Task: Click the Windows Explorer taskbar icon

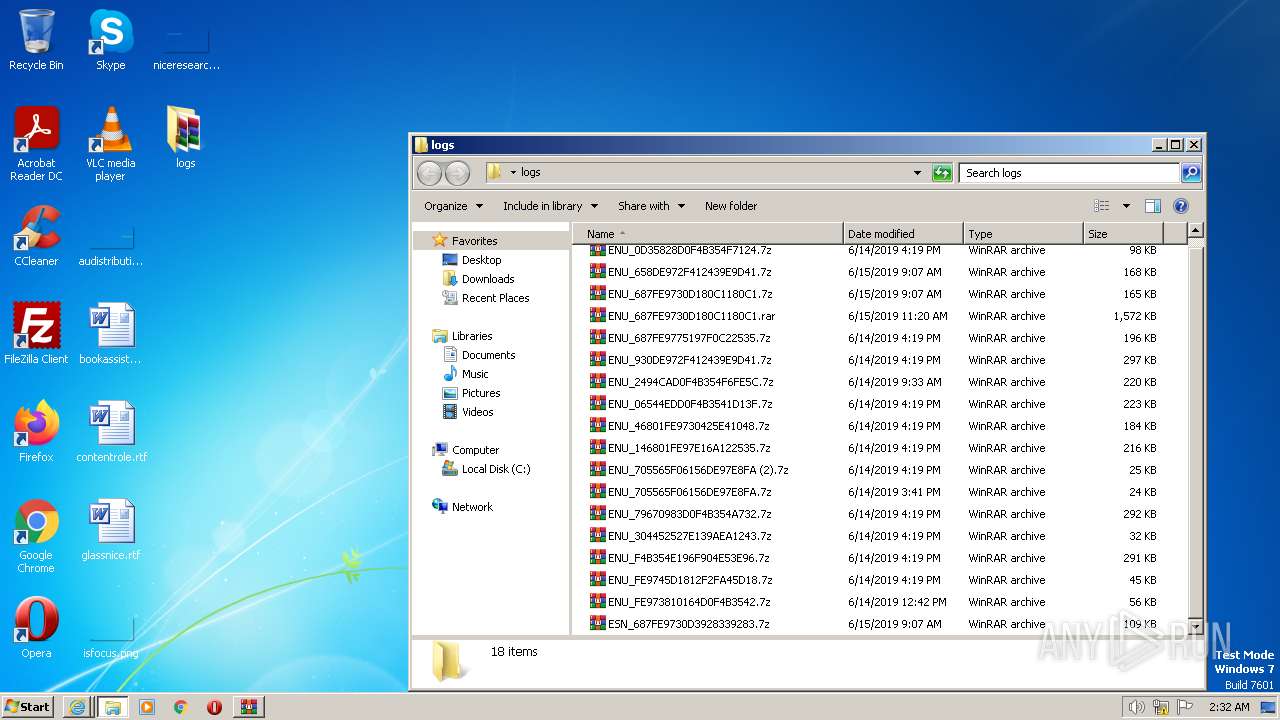Action: click(x=112, y=707)
